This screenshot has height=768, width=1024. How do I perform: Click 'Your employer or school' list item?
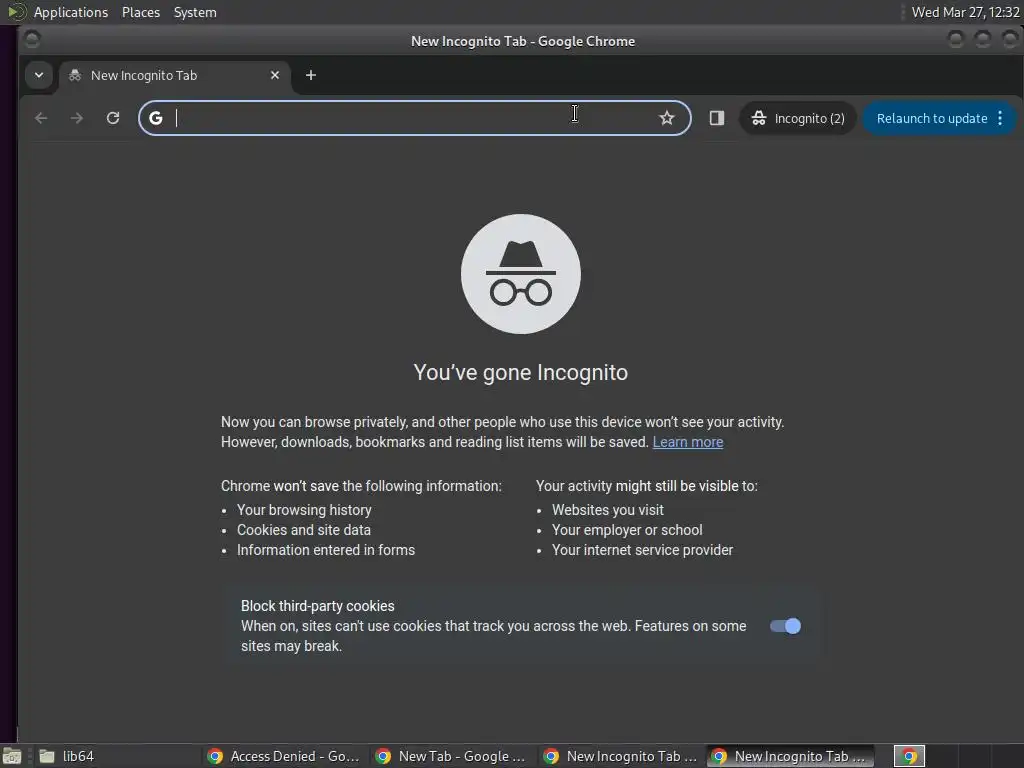coord(627,530)
